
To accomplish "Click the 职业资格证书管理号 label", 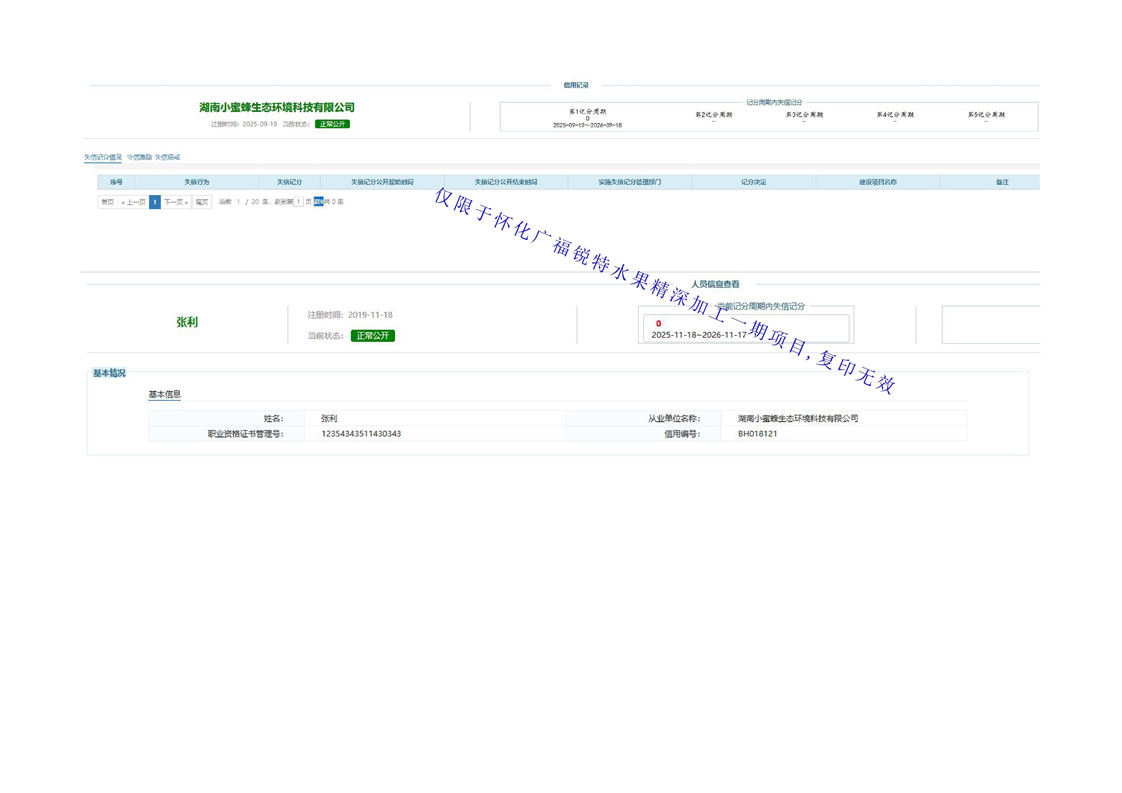I will (245, 434).
